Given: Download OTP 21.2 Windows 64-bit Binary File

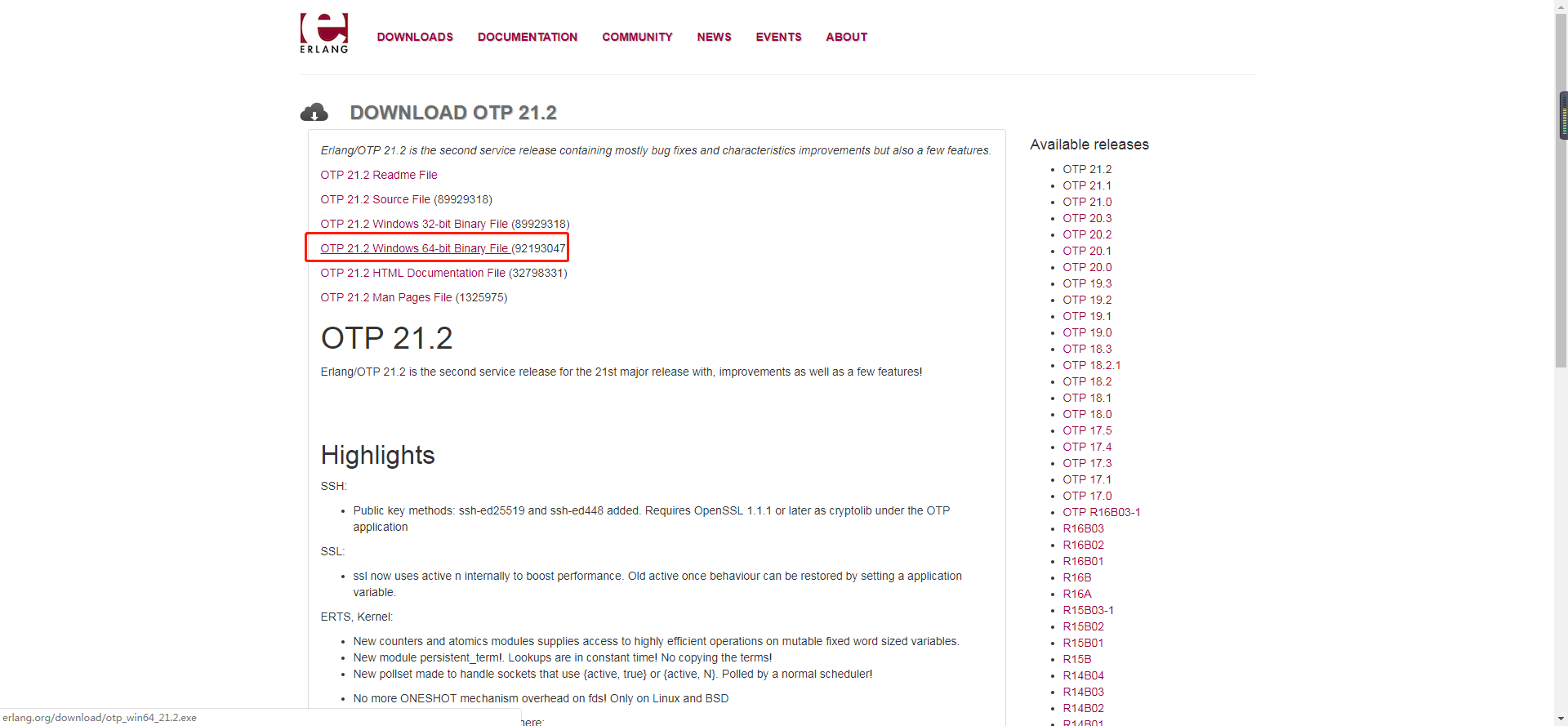Looking at the screenshot, I should coord(414,248).
